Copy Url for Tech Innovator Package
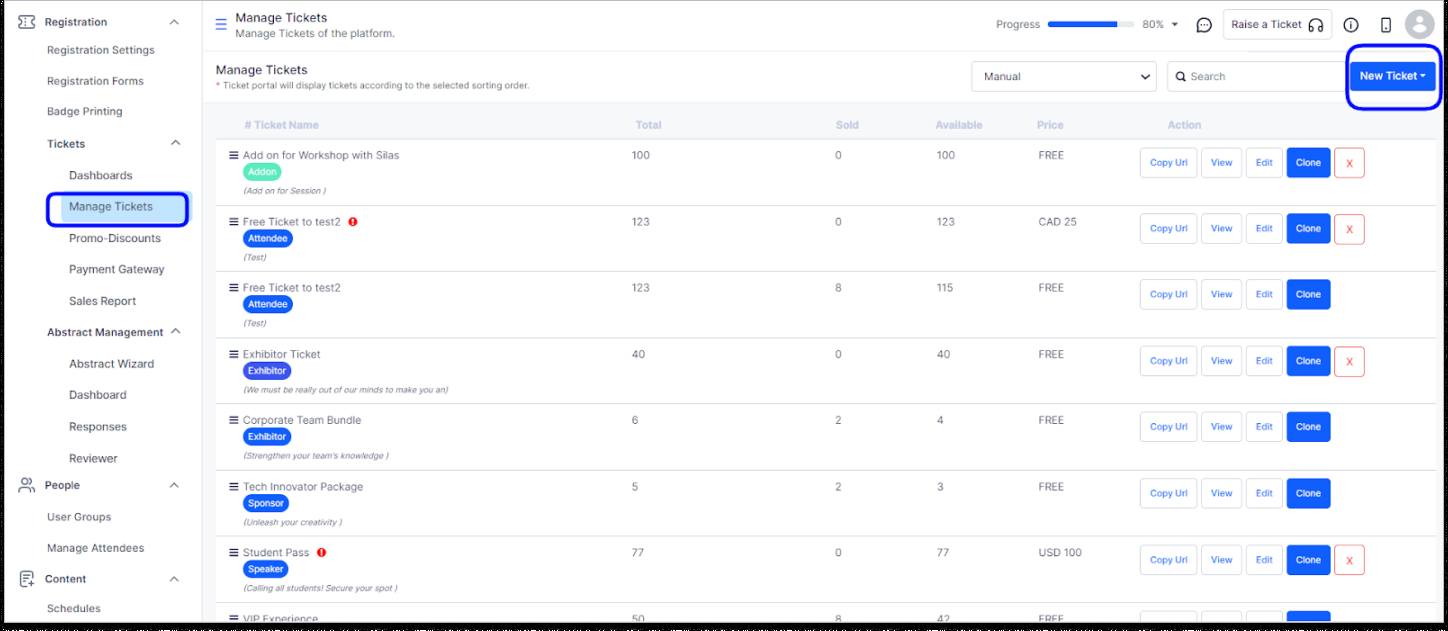1448x631 pixels. point(1168,493)
